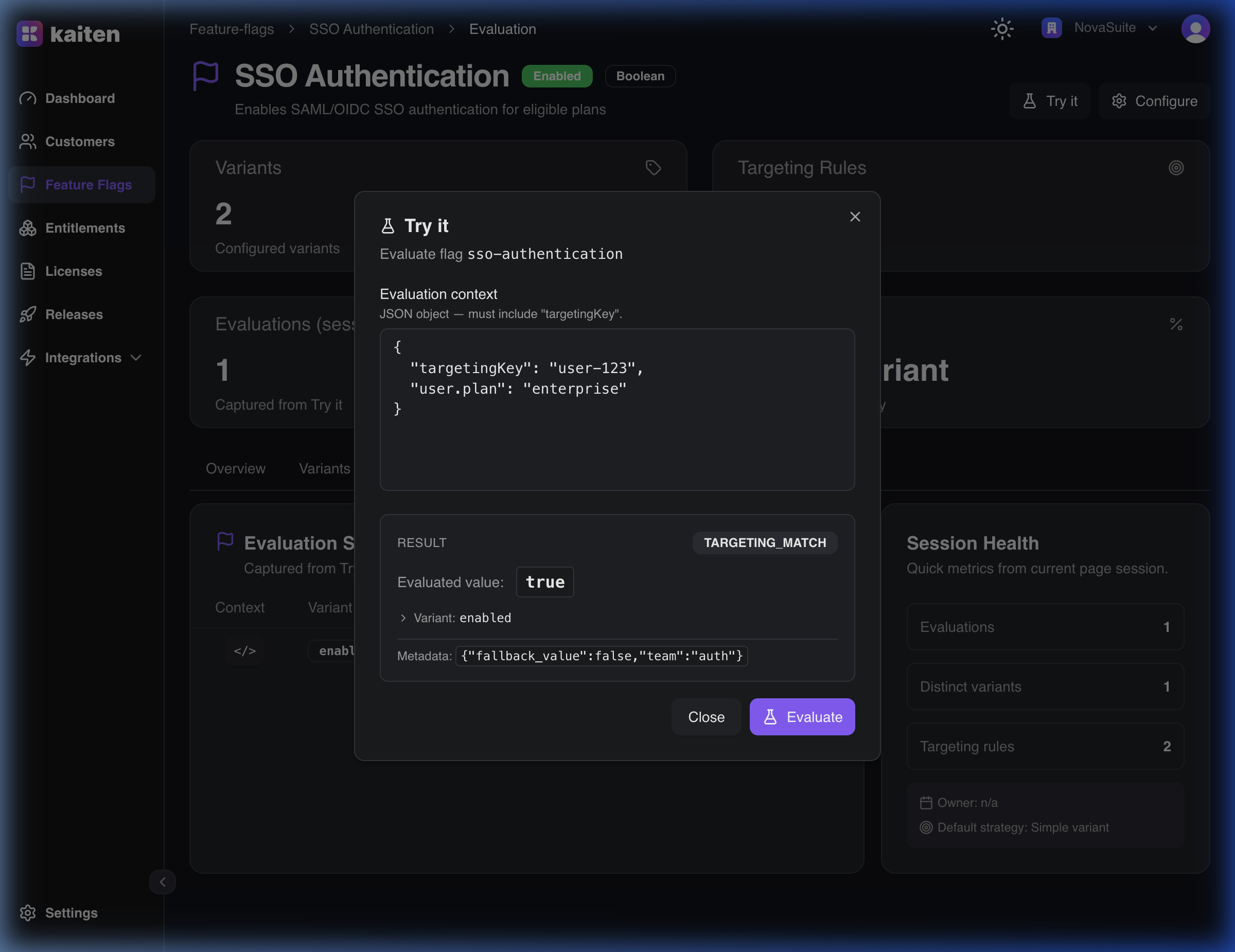Click the Feature-flags breadcrumb link
This screenshot has height=952, width=1235.
231,29
